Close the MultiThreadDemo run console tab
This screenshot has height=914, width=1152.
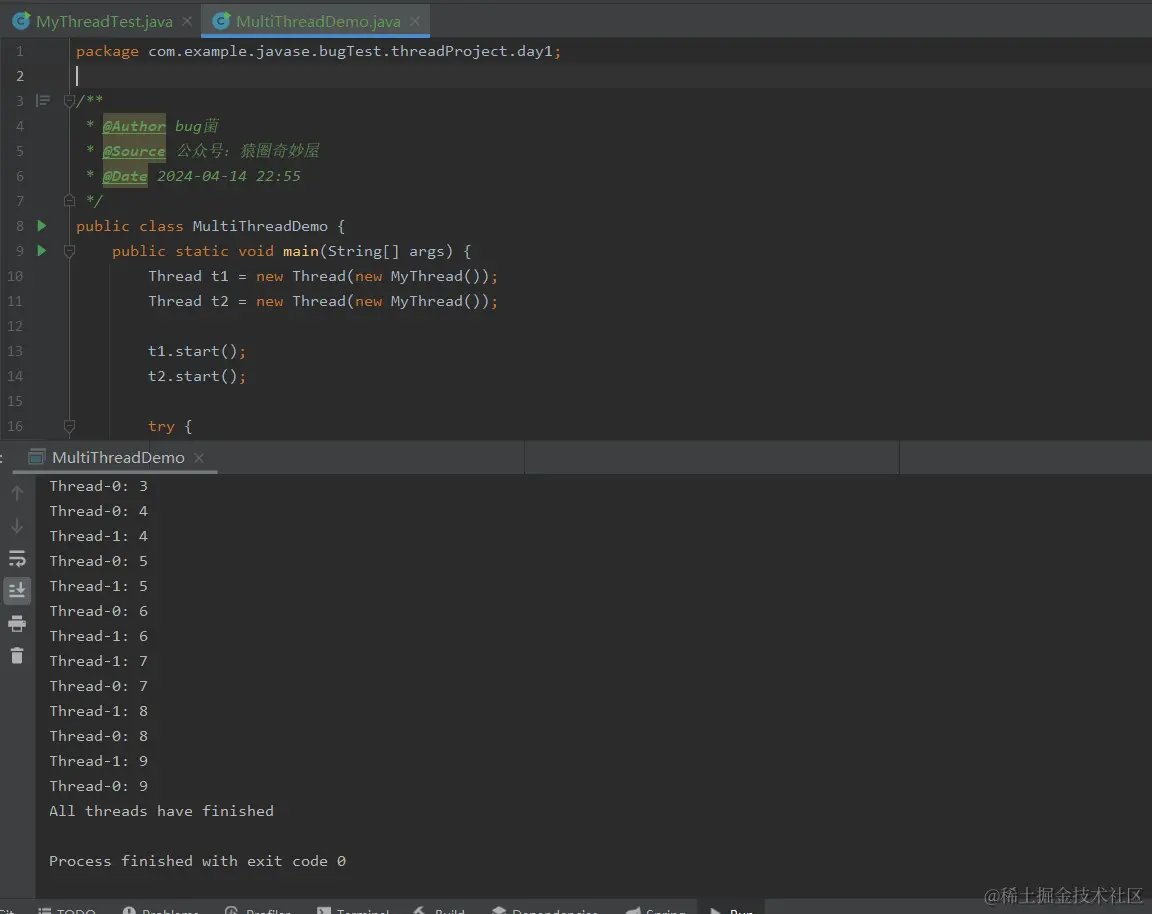(x=198, y=457)
